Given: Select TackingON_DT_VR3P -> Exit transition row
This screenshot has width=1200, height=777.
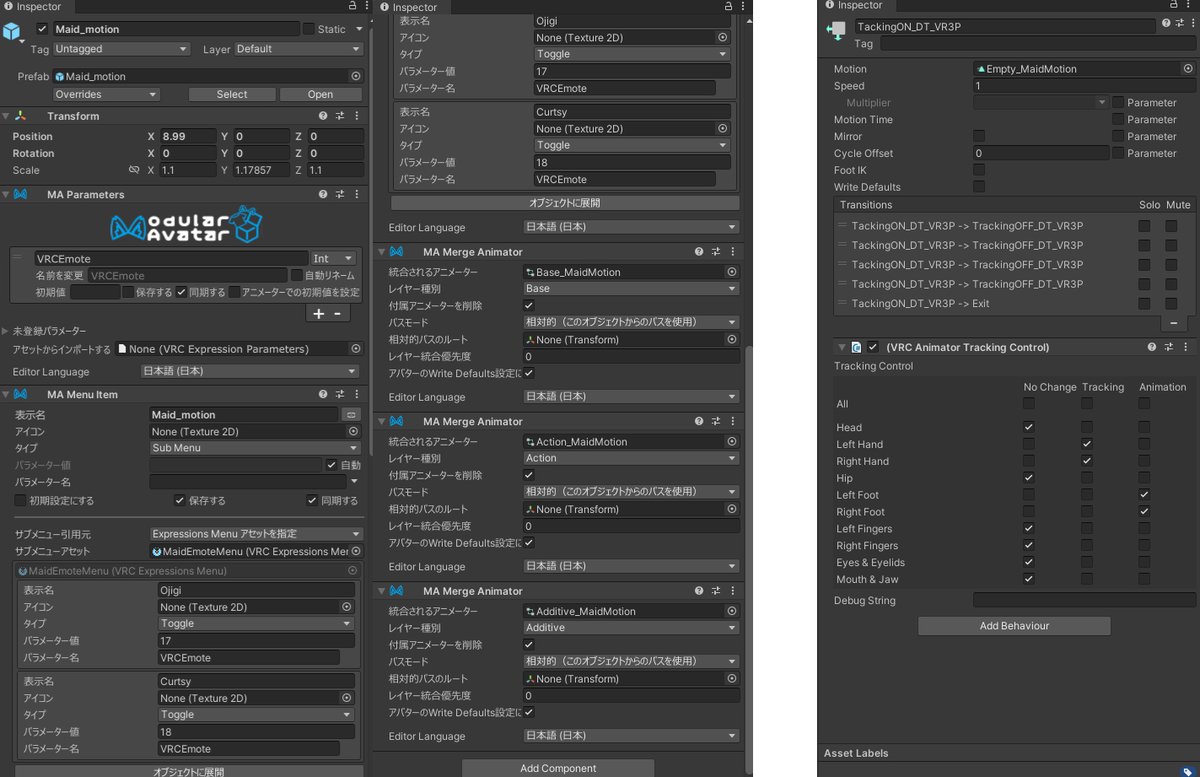Looking at the screenshot, I should pyautogui.click(x=1014, y=304).
